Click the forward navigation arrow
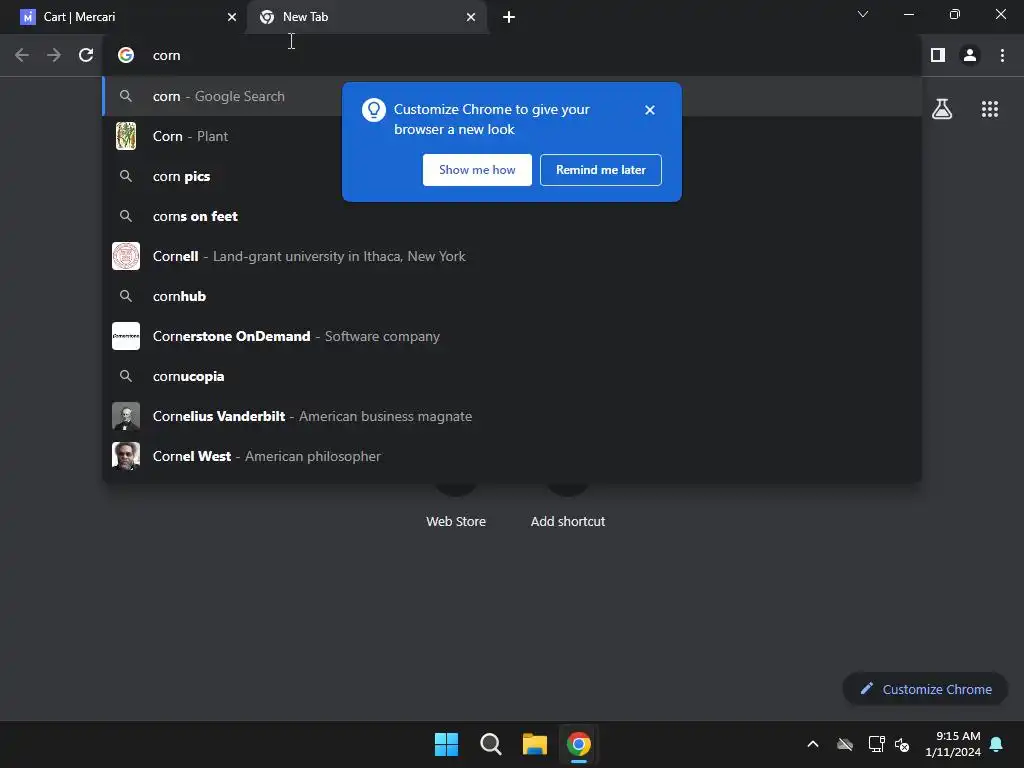Viewport: 1024px width, 768px height. click(54, 56)
